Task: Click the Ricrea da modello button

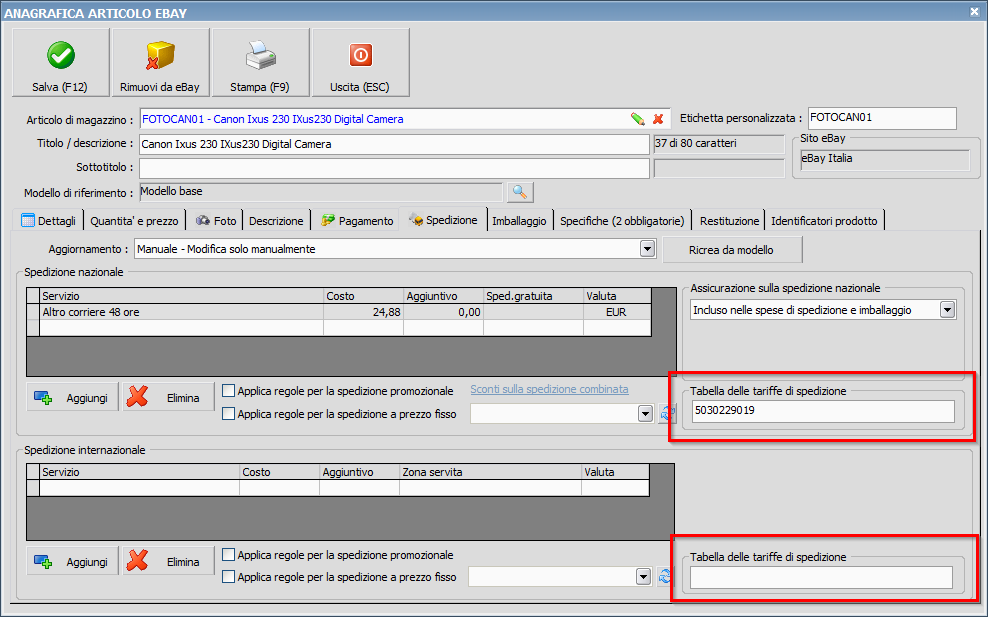Action: tap(733, 250)
